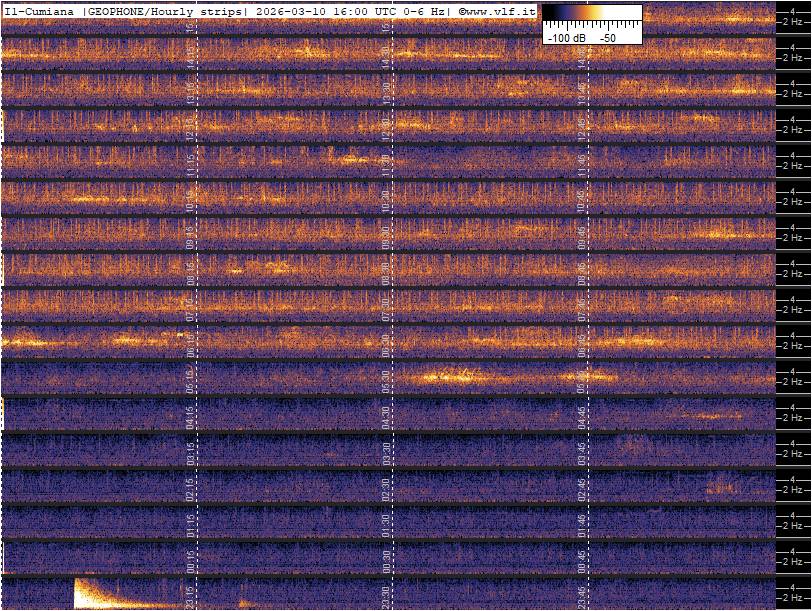
Task: Select the 02:45 time marker
Action: coord(581,486)
